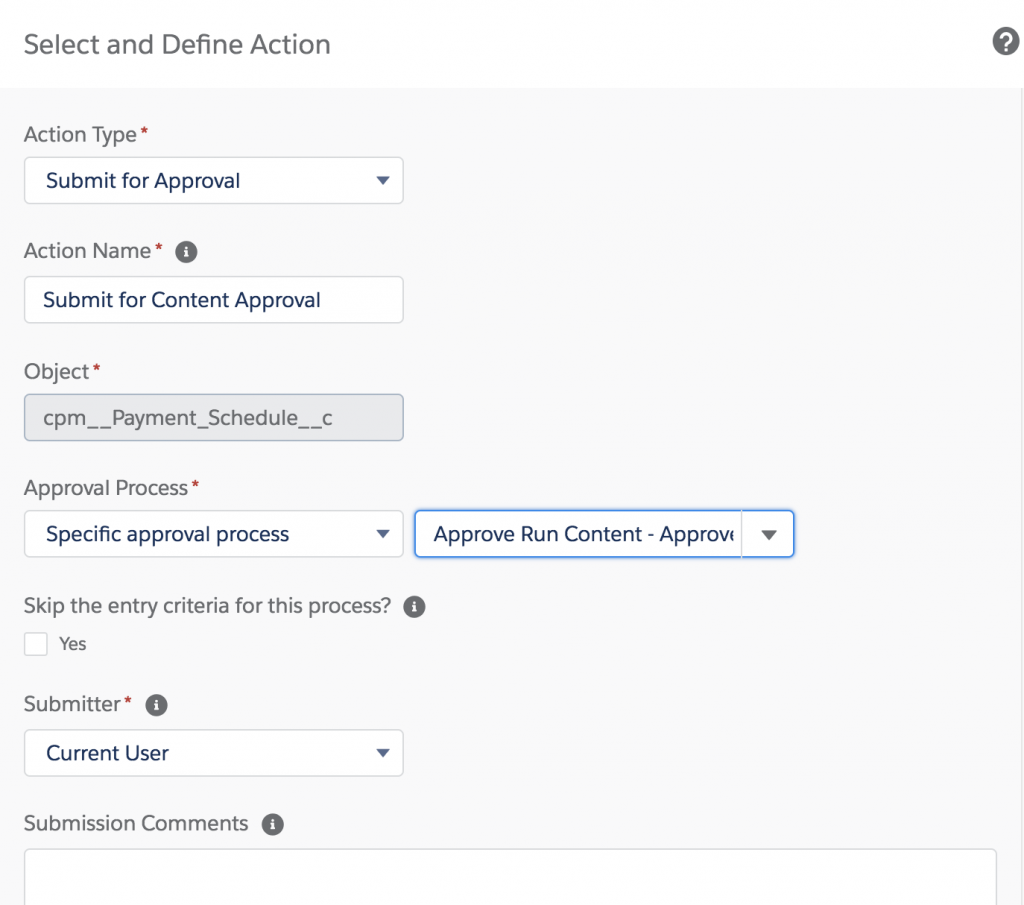Click Current User text in Submitter selector

(x=107, y=753)
